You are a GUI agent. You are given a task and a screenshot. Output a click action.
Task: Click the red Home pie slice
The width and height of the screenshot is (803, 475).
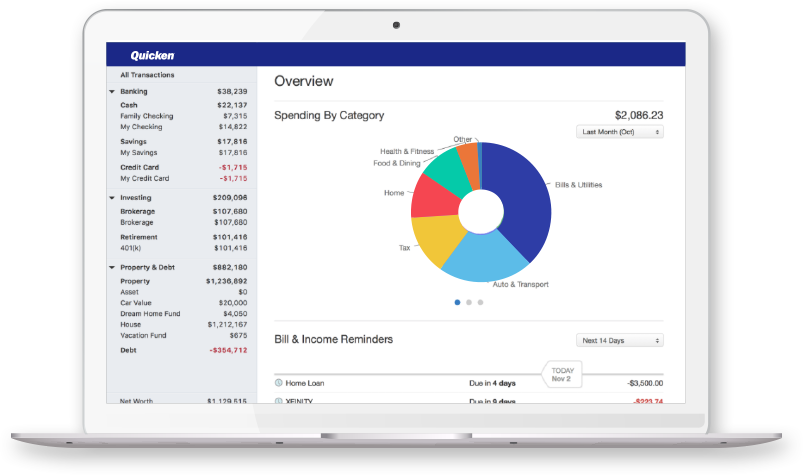point(434,199)
